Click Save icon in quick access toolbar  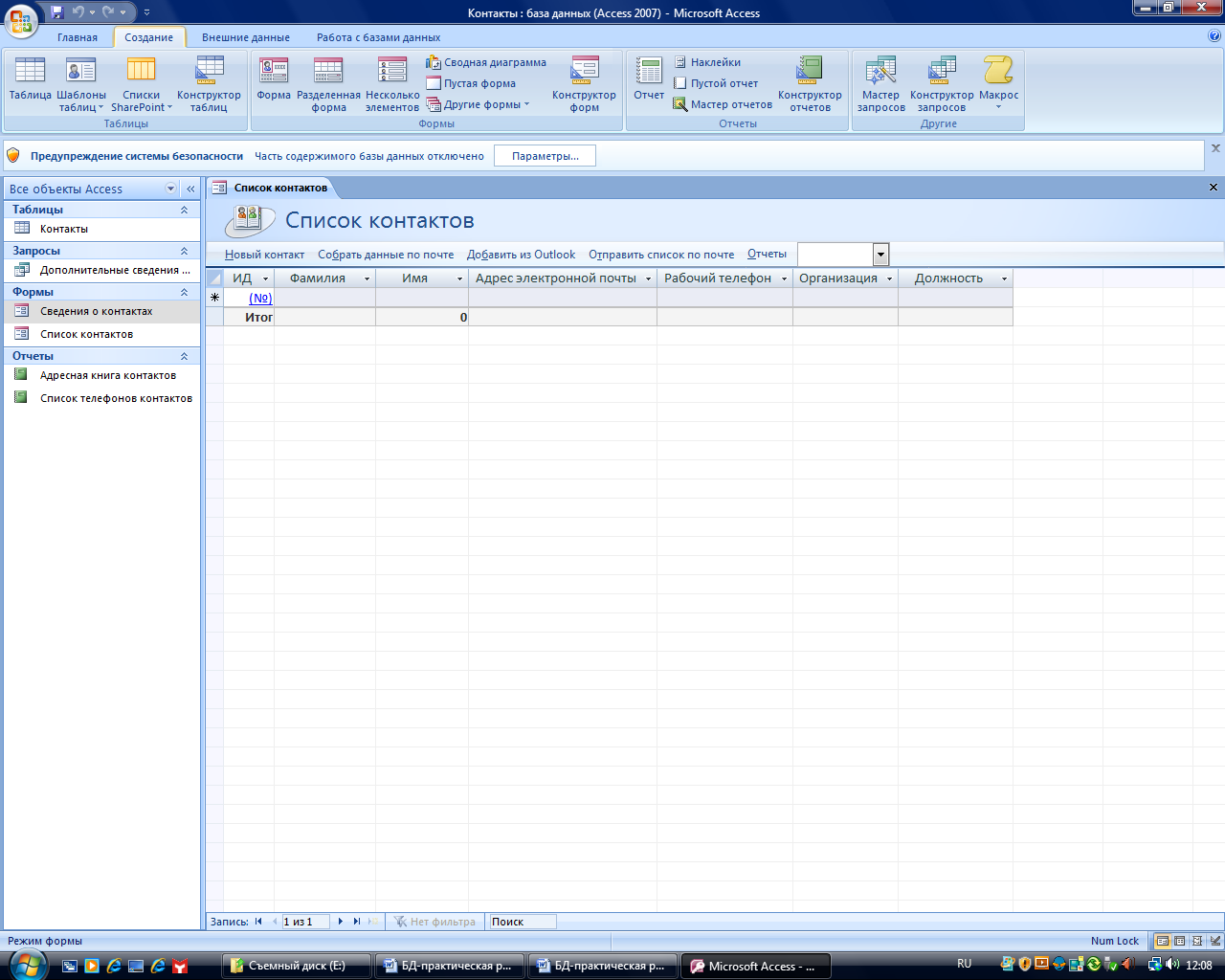point(57,12)
